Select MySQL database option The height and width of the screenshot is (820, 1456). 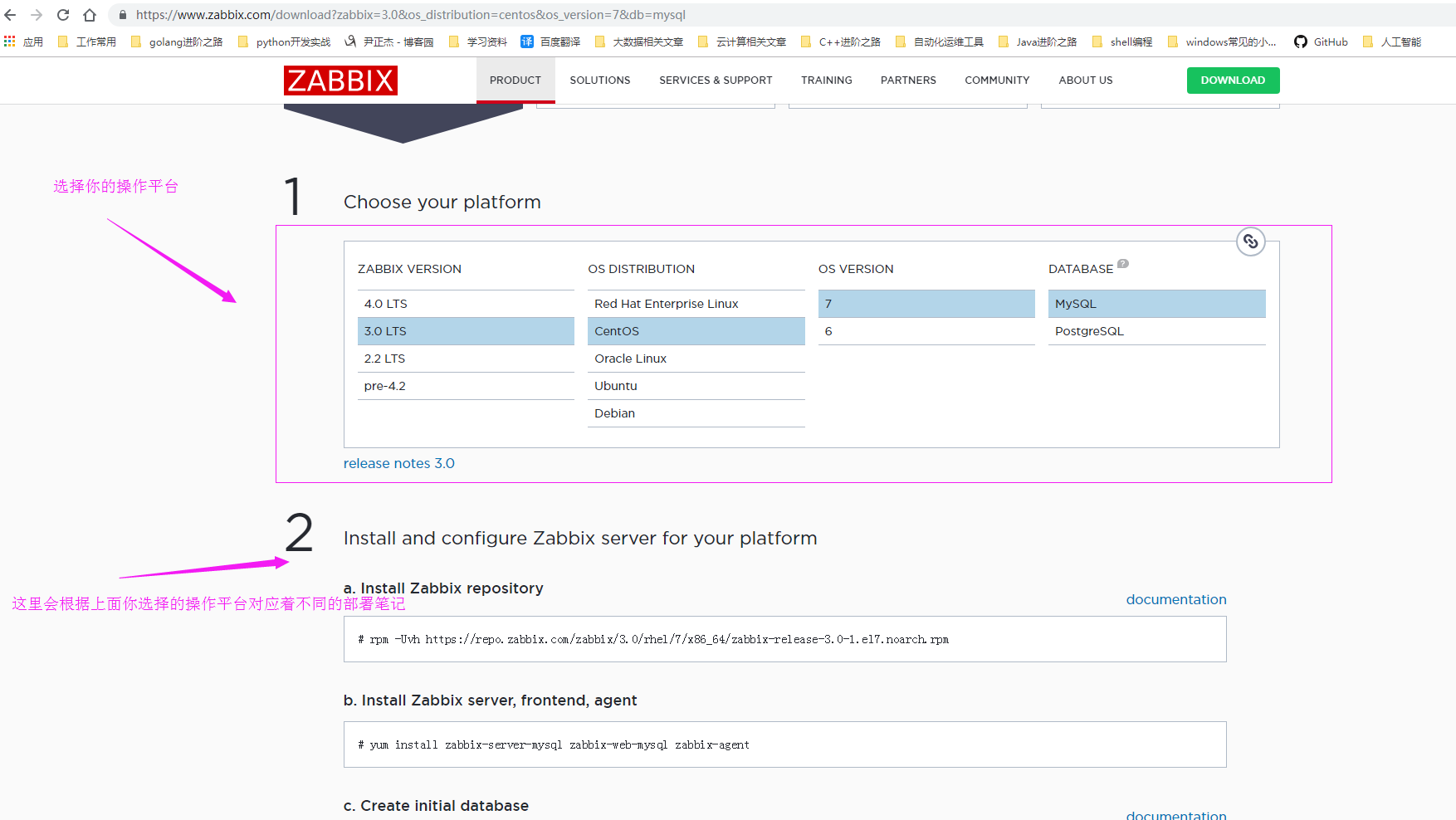(x=1157, y=304)
